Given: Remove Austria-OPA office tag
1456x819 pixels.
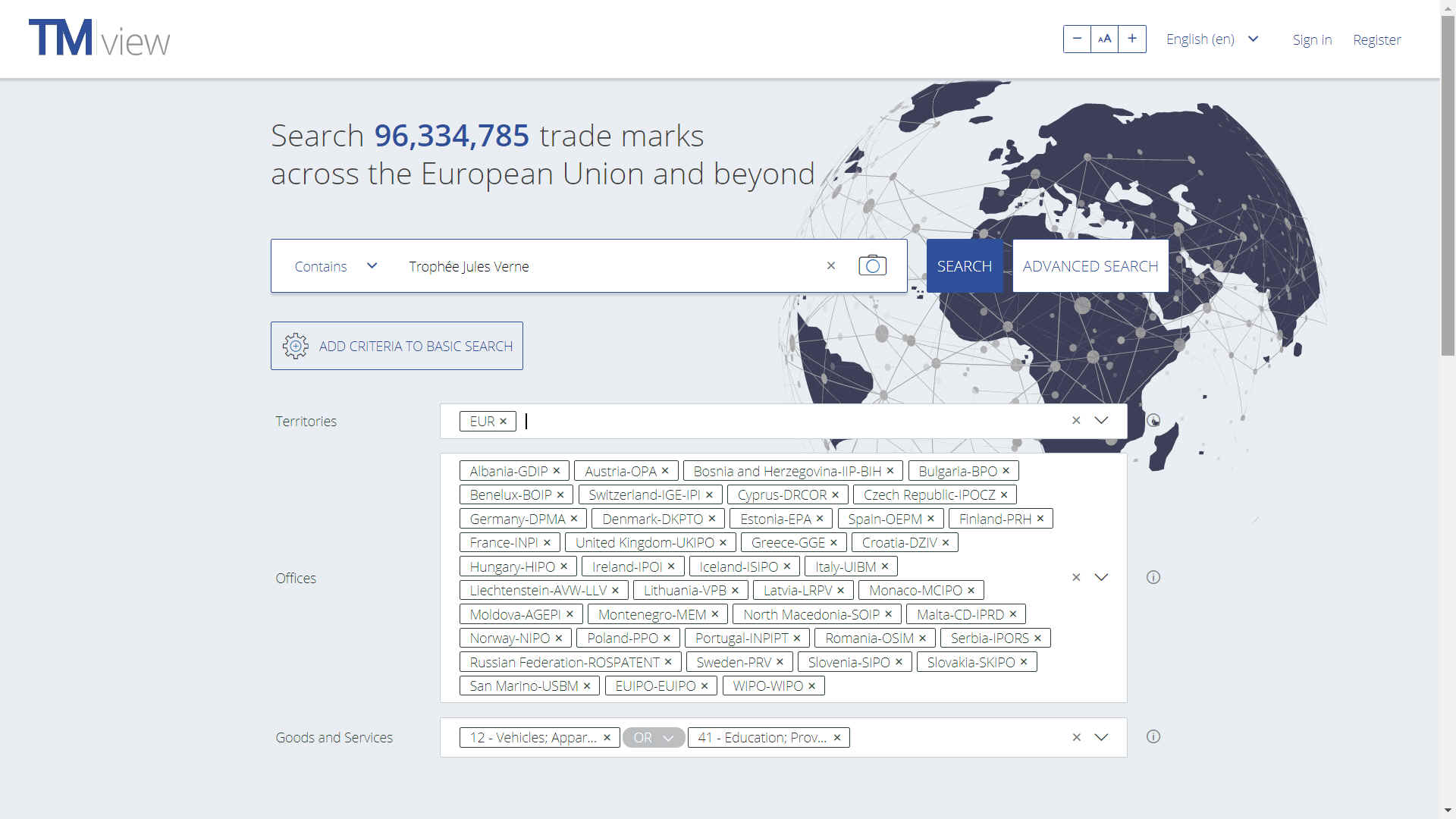Looking at the screenshot, I should pos(665,471).
